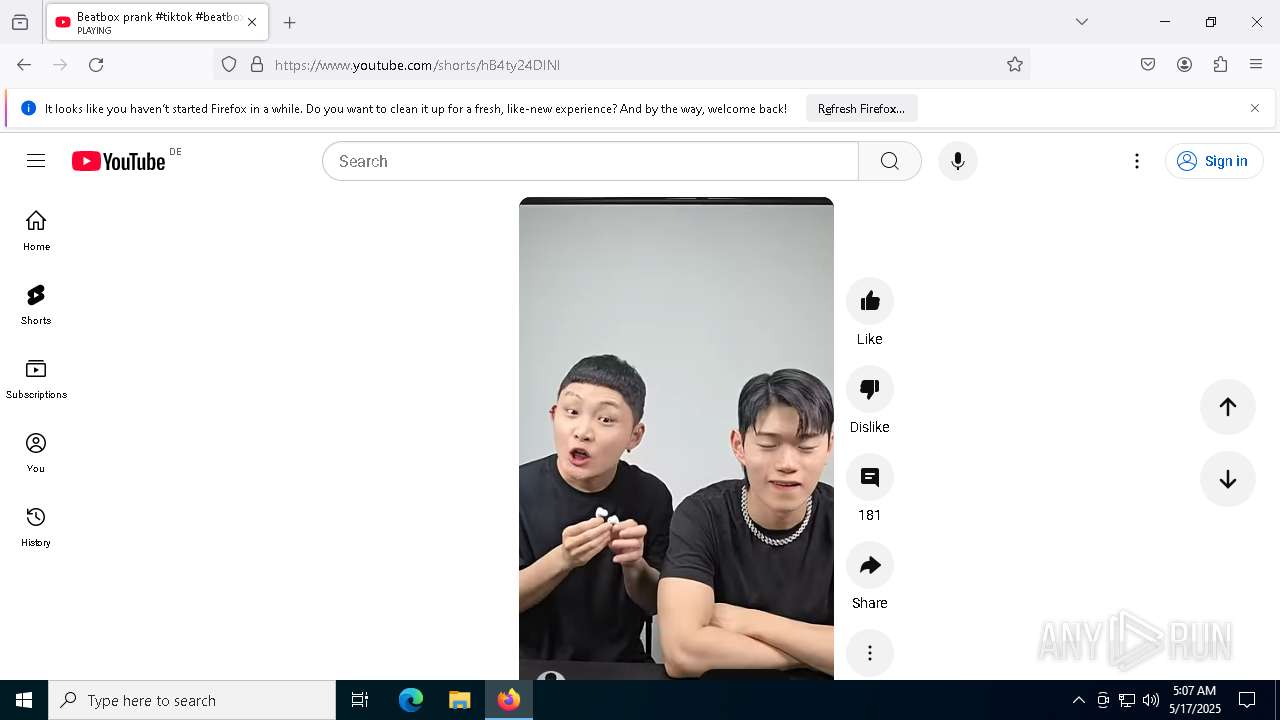Viewport: 1280px width, 720px height.
Task: Open the Firefox application menu
Action: (1256, 65)
